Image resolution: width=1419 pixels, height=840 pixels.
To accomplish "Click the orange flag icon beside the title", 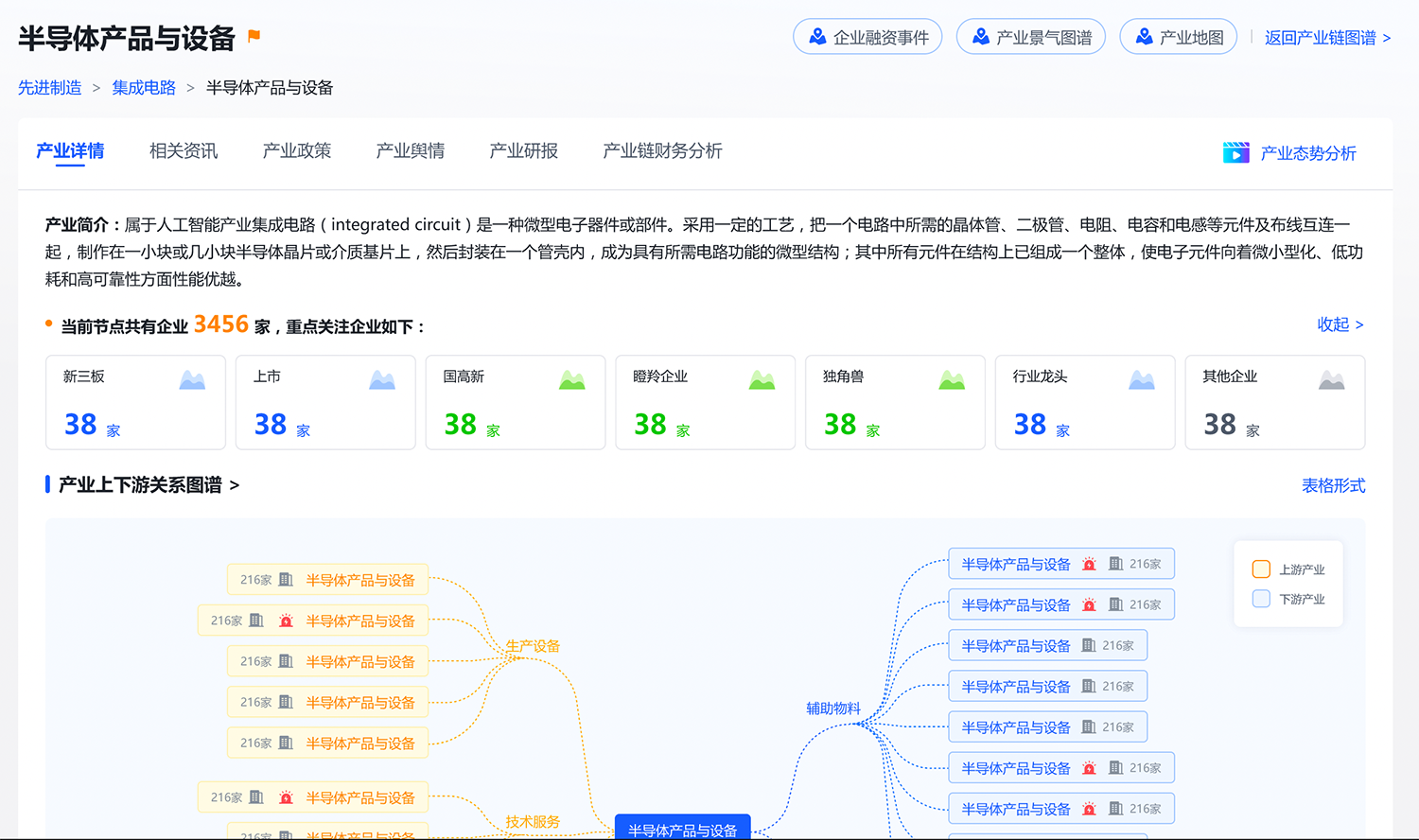I will coord(254,36).
